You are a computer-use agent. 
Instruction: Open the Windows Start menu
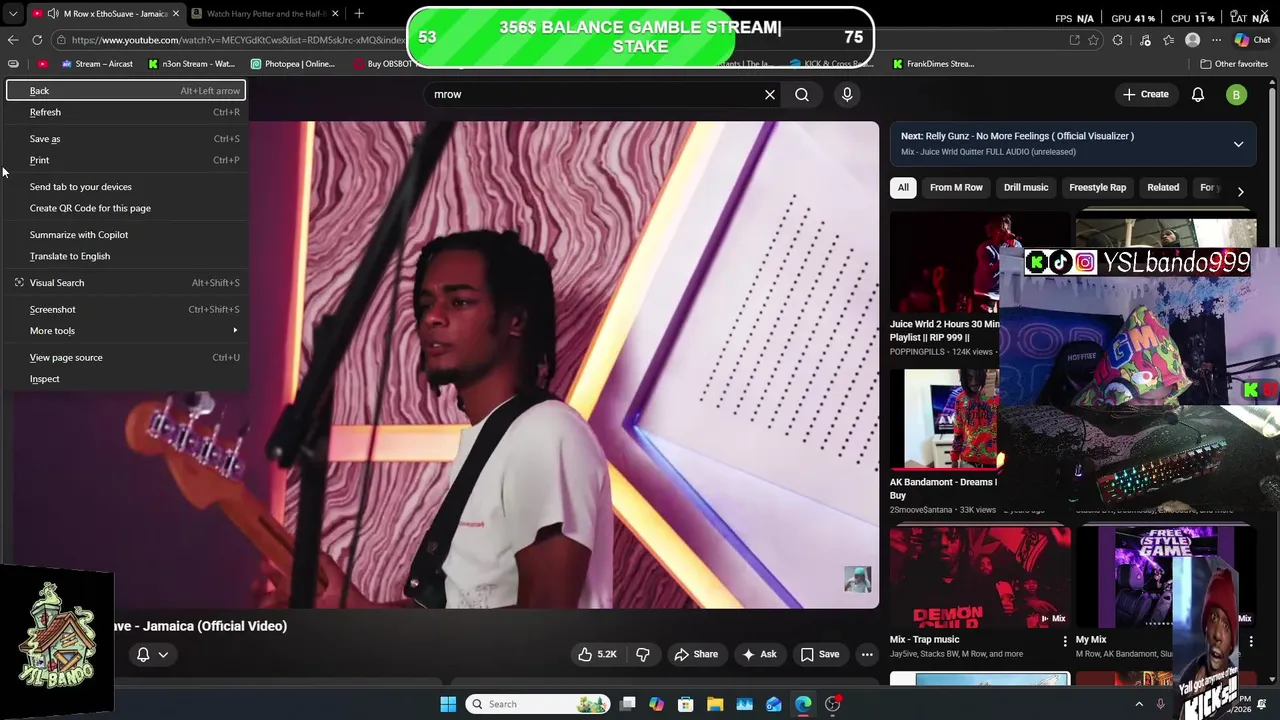(448, 704)
